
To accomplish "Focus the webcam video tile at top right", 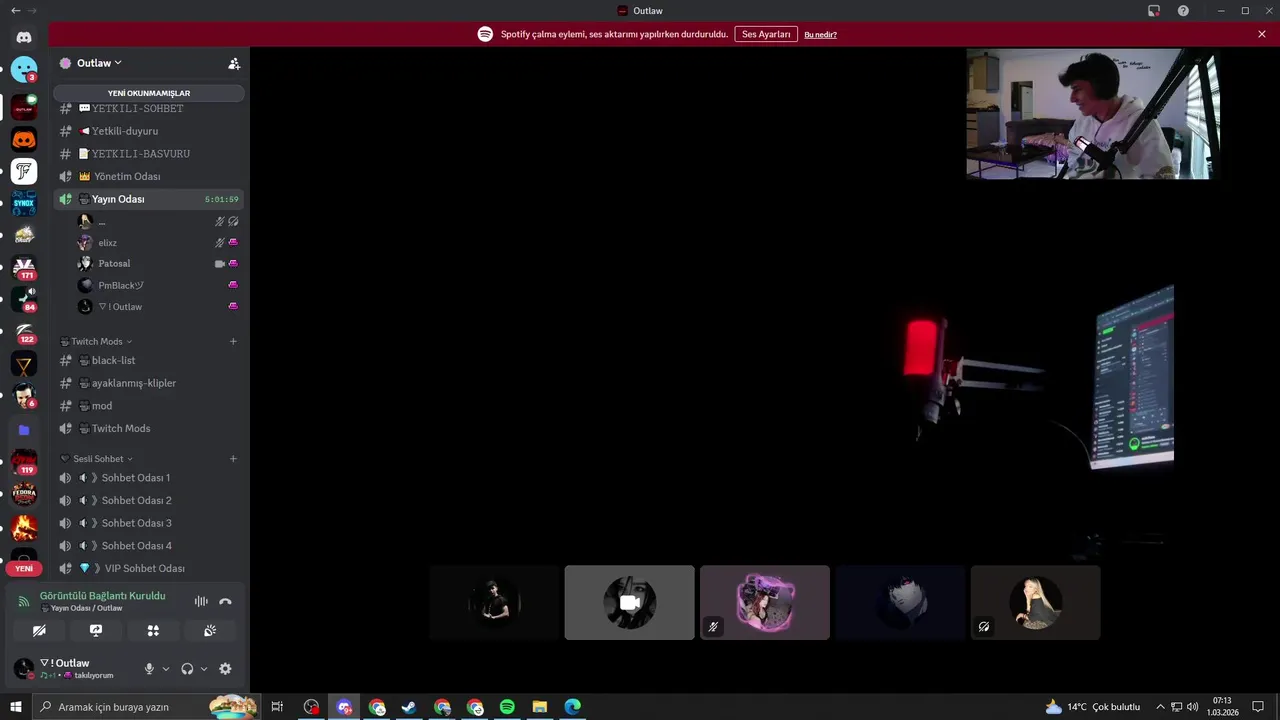I will pyautogui.click(x=1093, y=114).
